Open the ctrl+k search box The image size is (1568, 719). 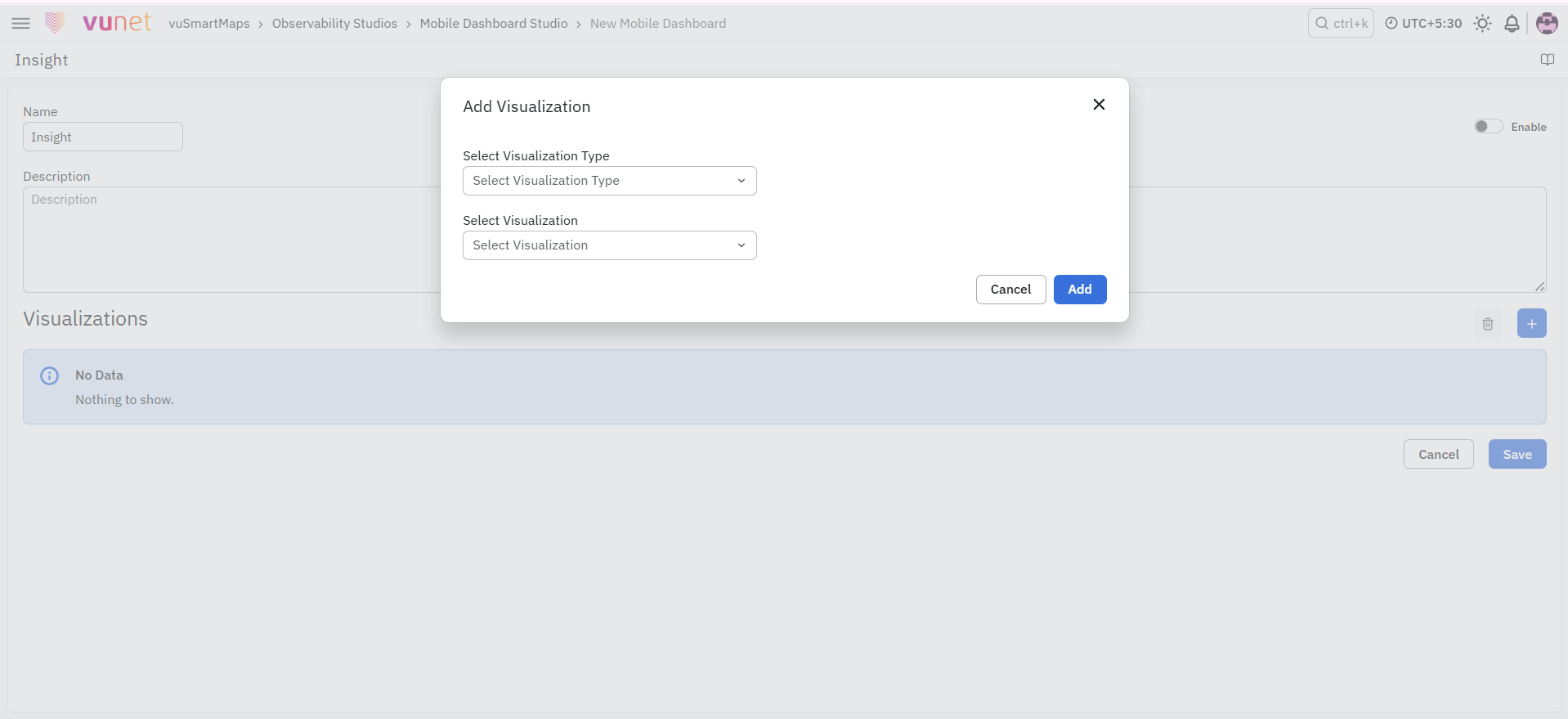coord(1341,24)
